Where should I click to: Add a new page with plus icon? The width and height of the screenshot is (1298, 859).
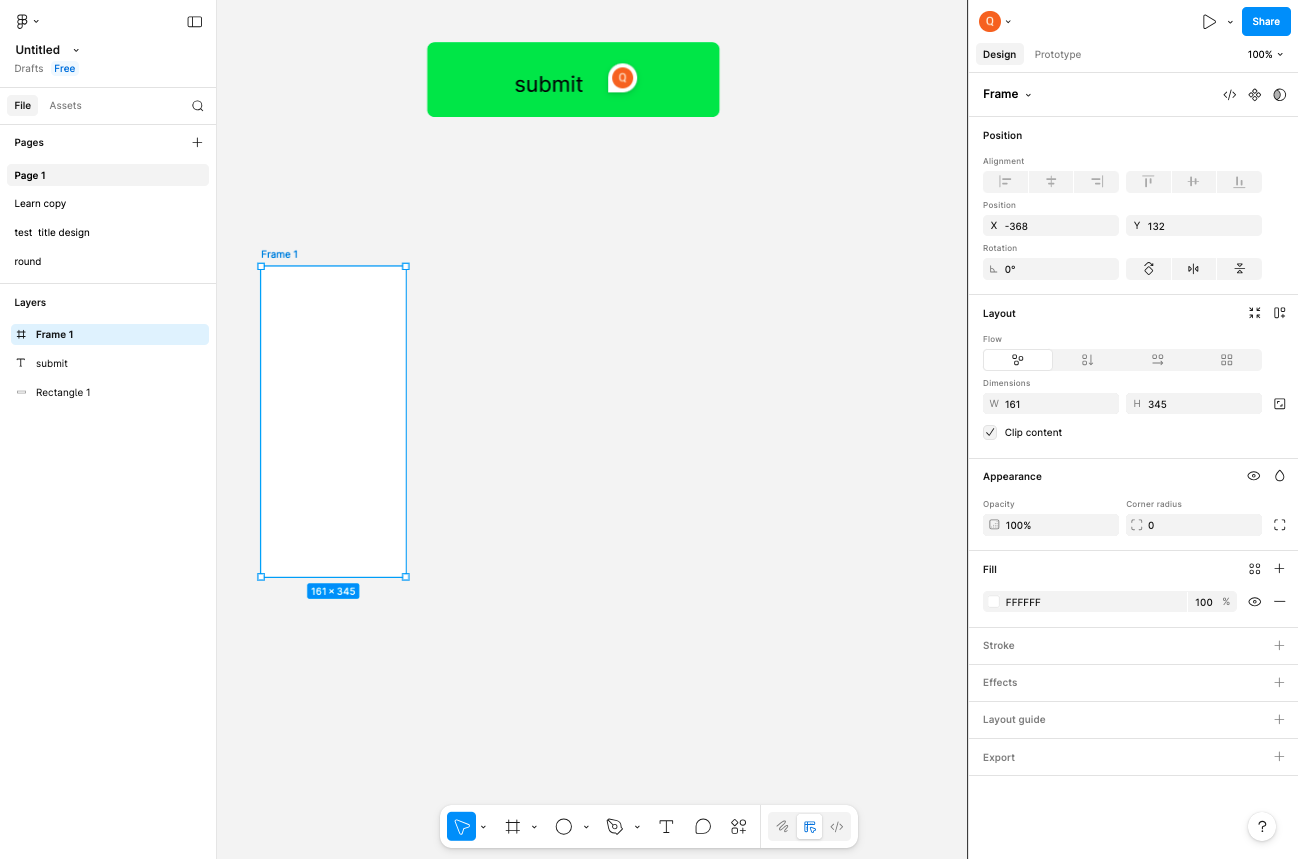coord(197,142)
